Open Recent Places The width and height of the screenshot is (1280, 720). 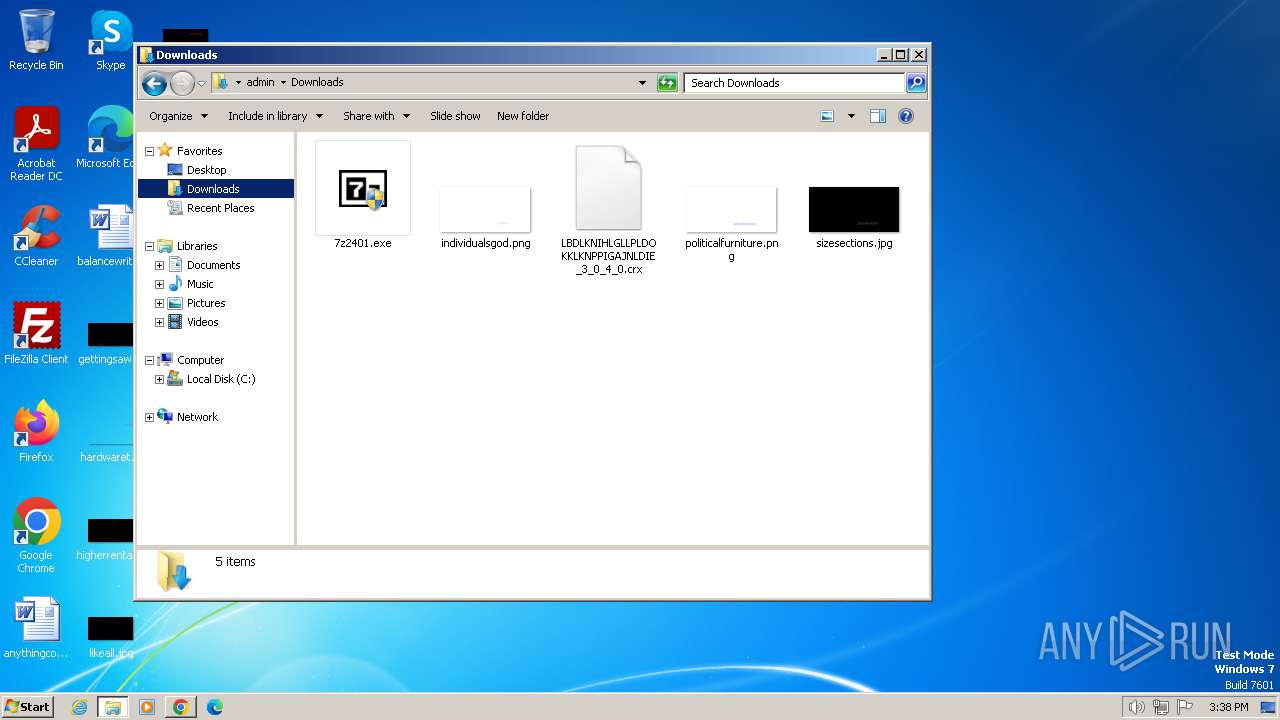click(220, 208)
